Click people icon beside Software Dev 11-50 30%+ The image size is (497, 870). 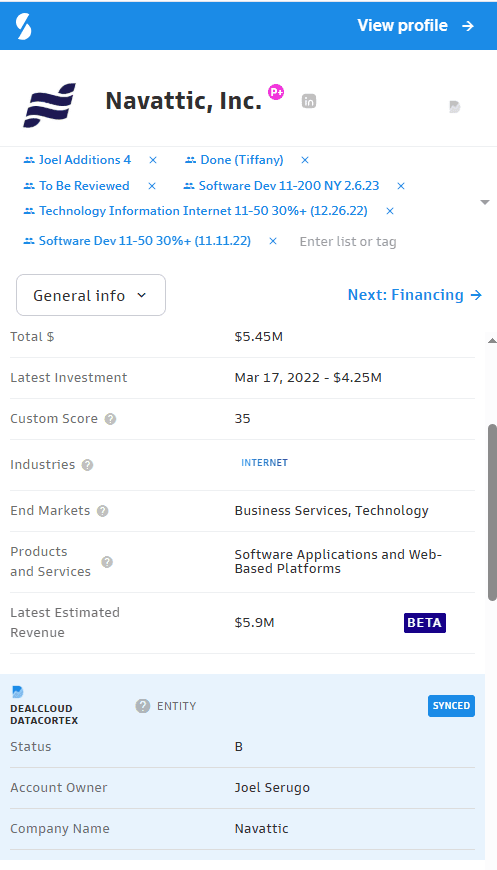(29, 241)
